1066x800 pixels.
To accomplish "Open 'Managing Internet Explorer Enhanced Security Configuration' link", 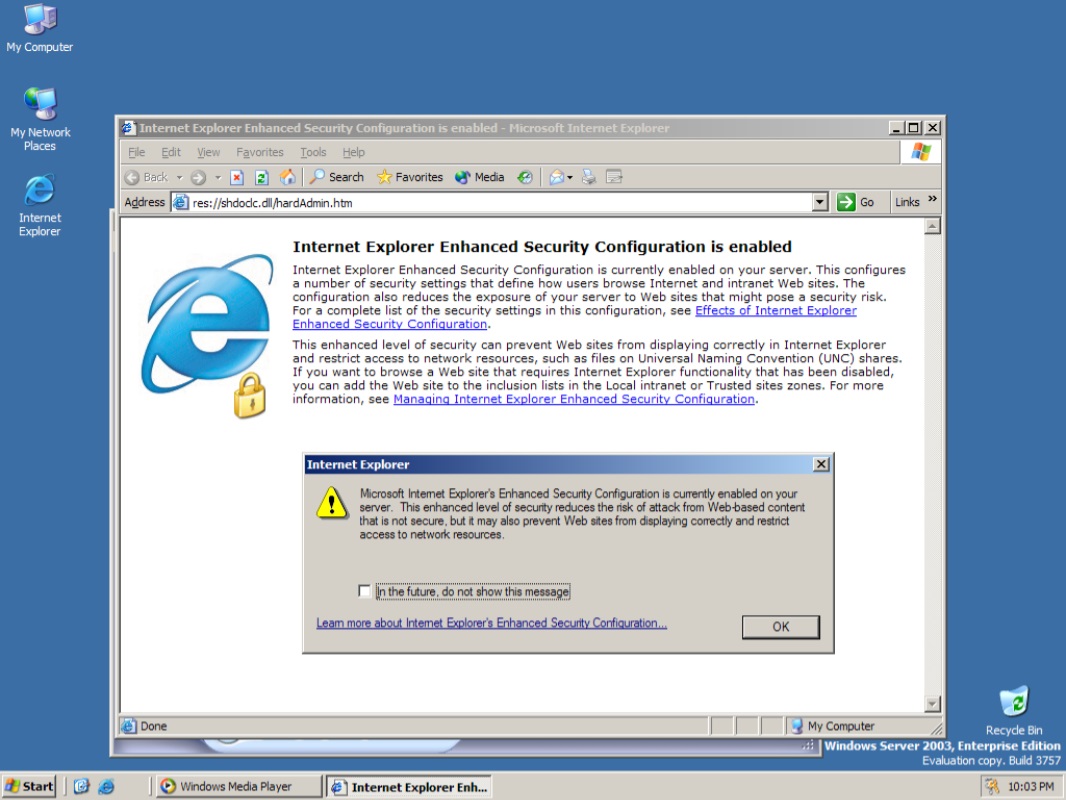I will 574,399.
